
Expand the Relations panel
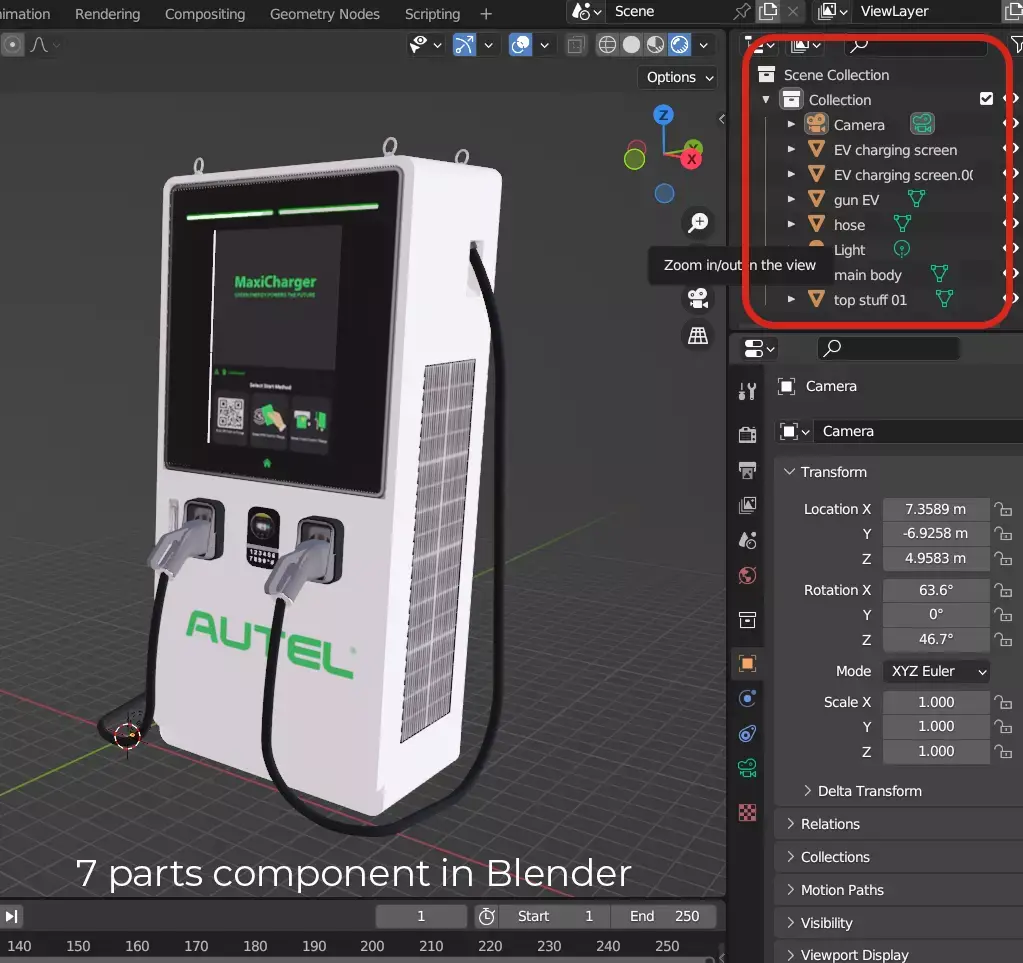pyautogui.click(x=831, y=824)
